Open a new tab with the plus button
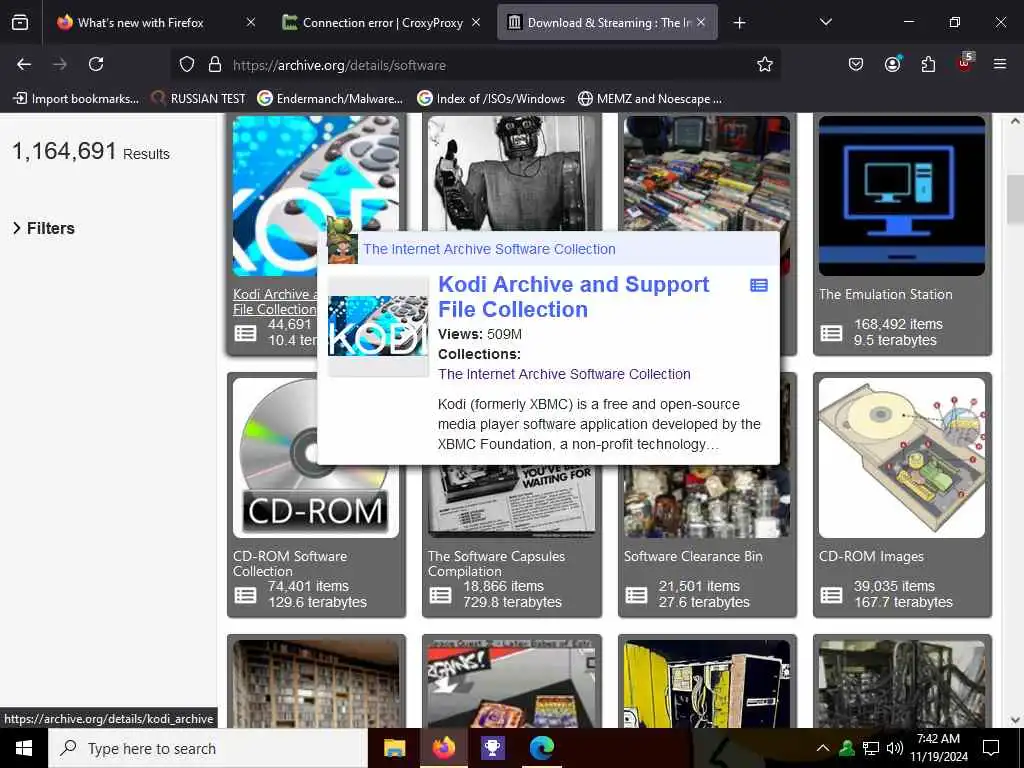 pos(739,23)
